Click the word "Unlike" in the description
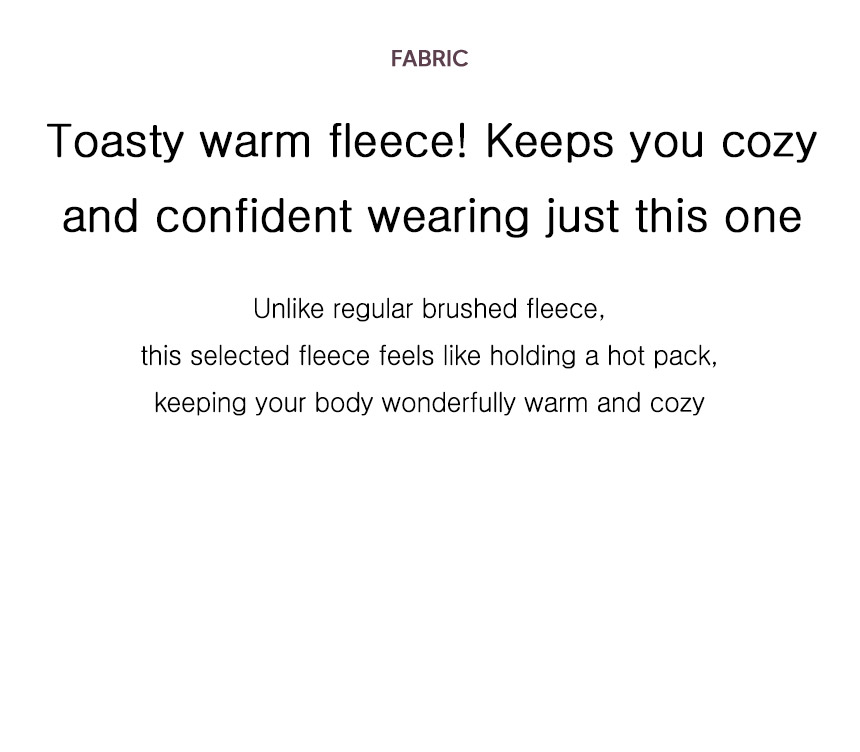This screenshot has width=860, height=752. tap(289, 309)
